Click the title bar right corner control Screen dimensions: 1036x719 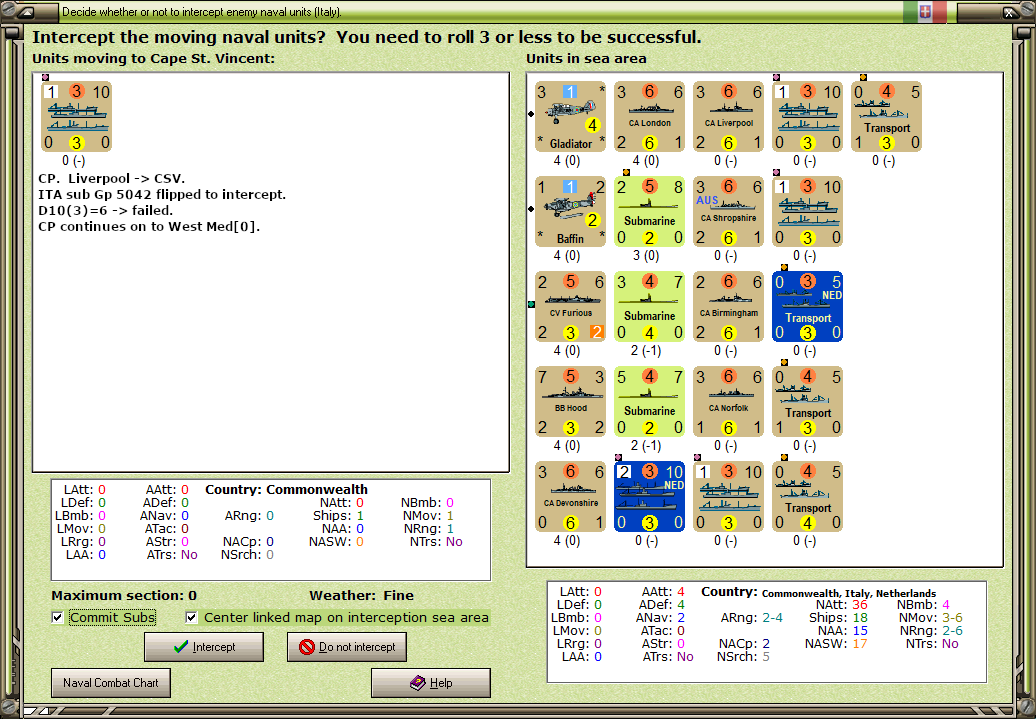coord(1009,12)
